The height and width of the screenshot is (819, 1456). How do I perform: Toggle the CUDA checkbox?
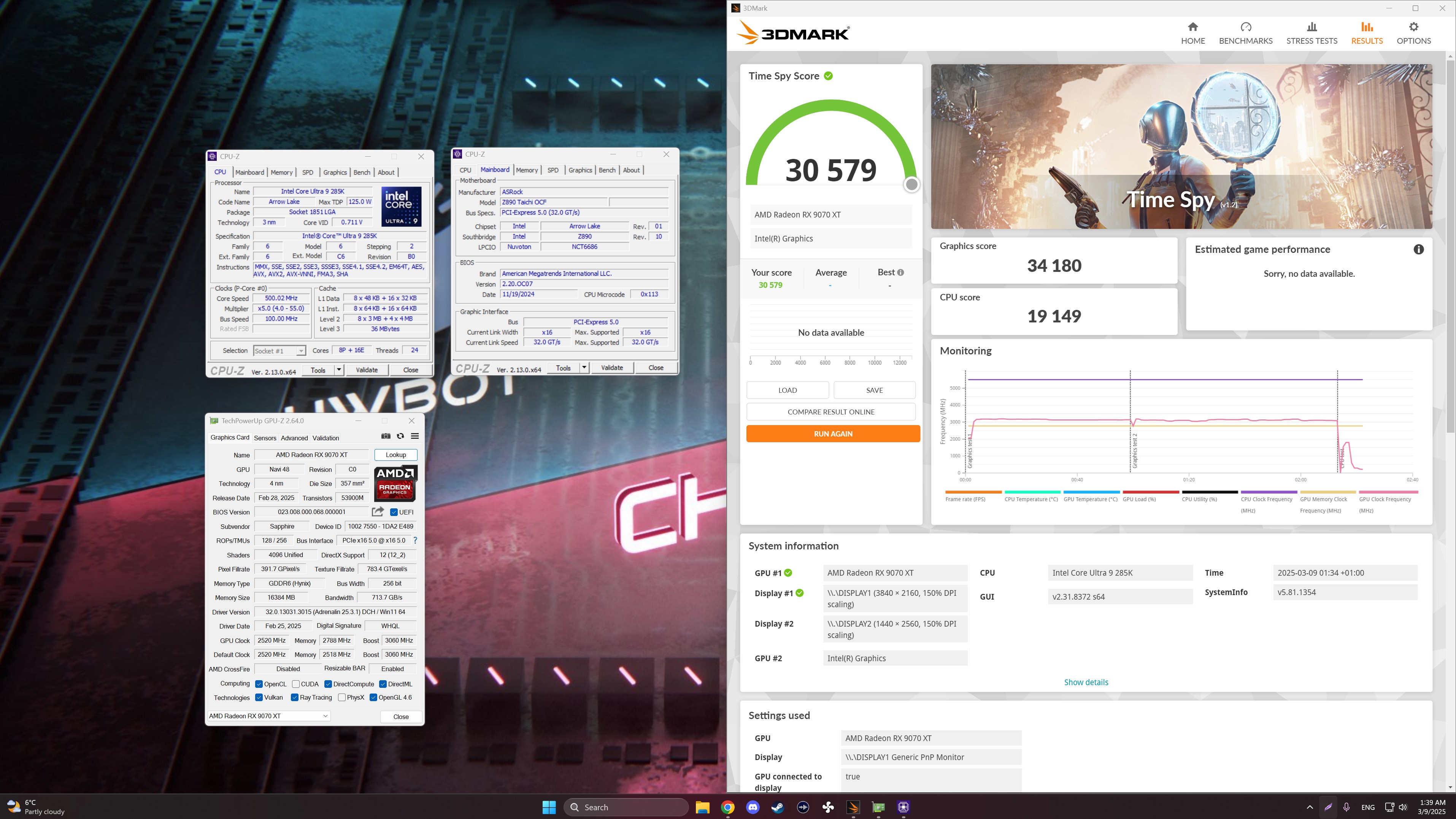[295, 684]
